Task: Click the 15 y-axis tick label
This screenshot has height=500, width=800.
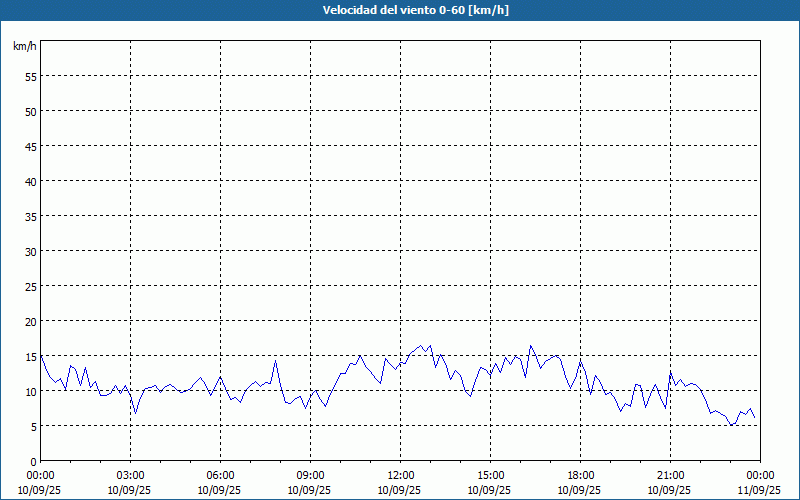Action: point(30,356)
